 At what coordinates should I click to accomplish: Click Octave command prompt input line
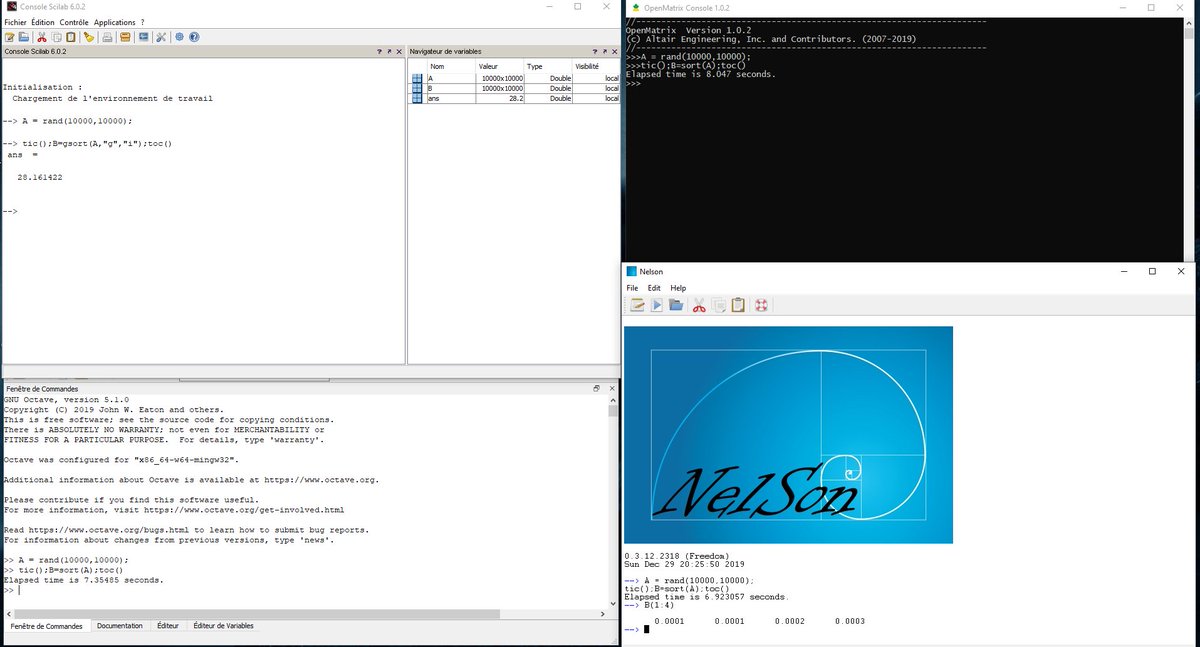[305, 590]
